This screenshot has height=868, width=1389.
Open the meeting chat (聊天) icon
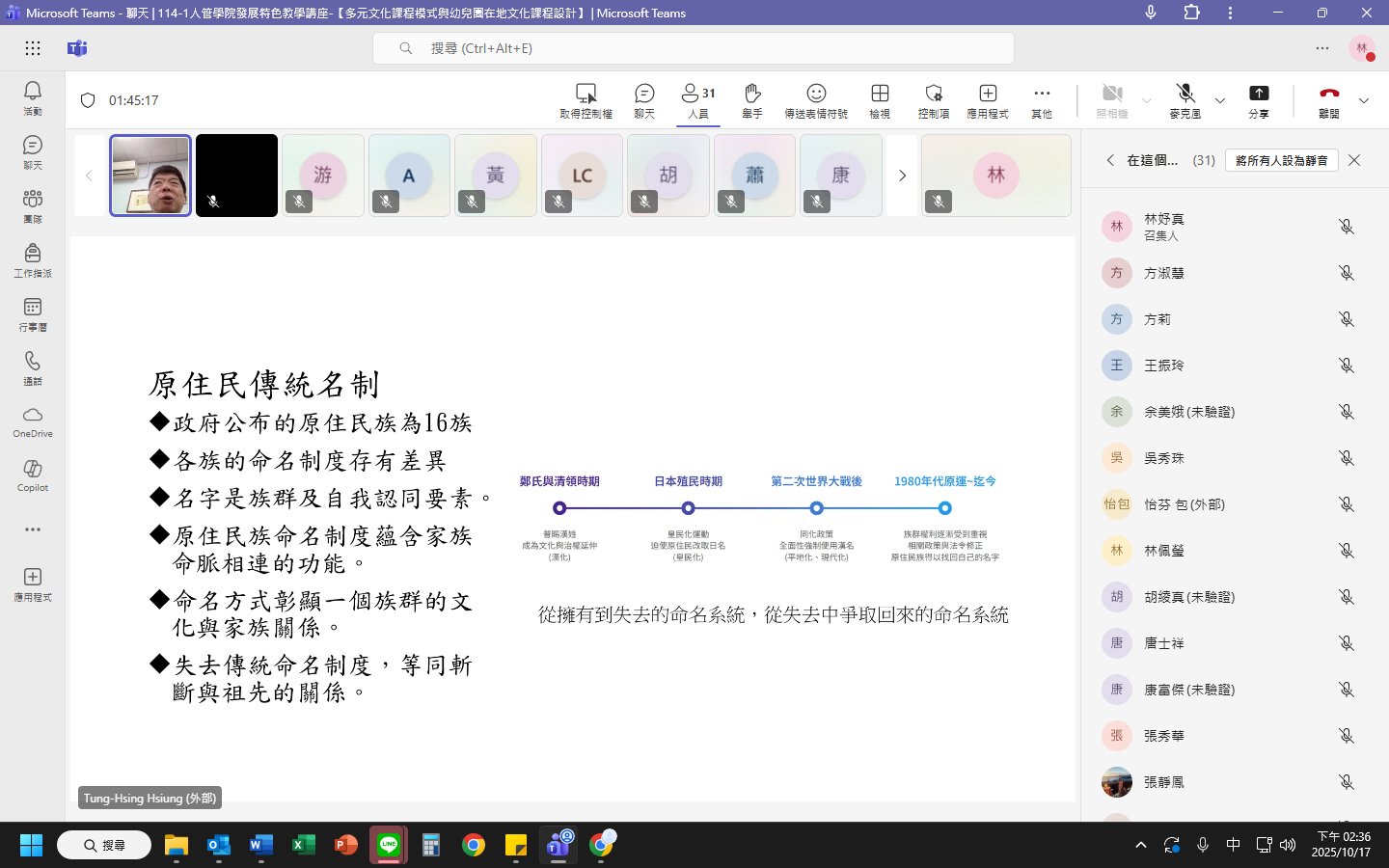pos(644,99)
